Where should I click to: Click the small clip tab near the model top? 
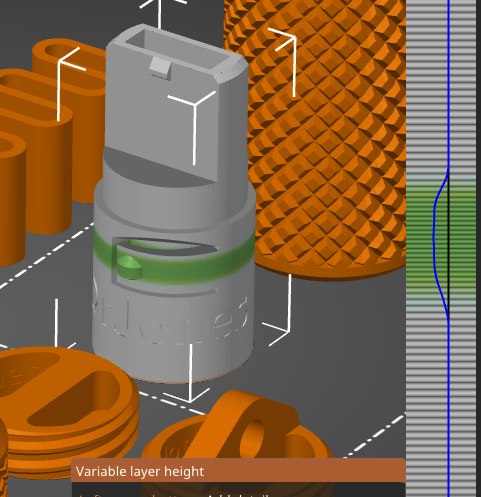[160, 68]
